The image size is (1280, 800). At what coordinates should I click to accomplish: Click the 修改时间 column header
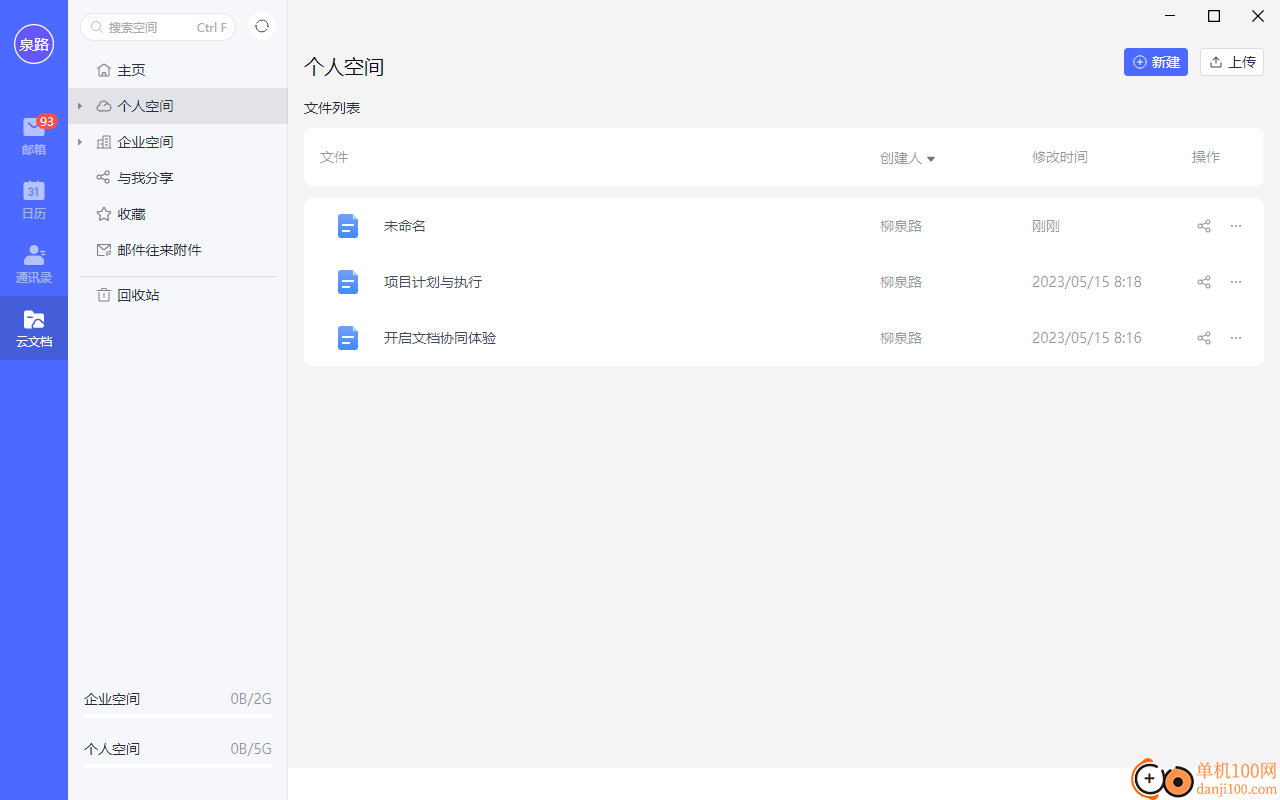point(1060,157)
